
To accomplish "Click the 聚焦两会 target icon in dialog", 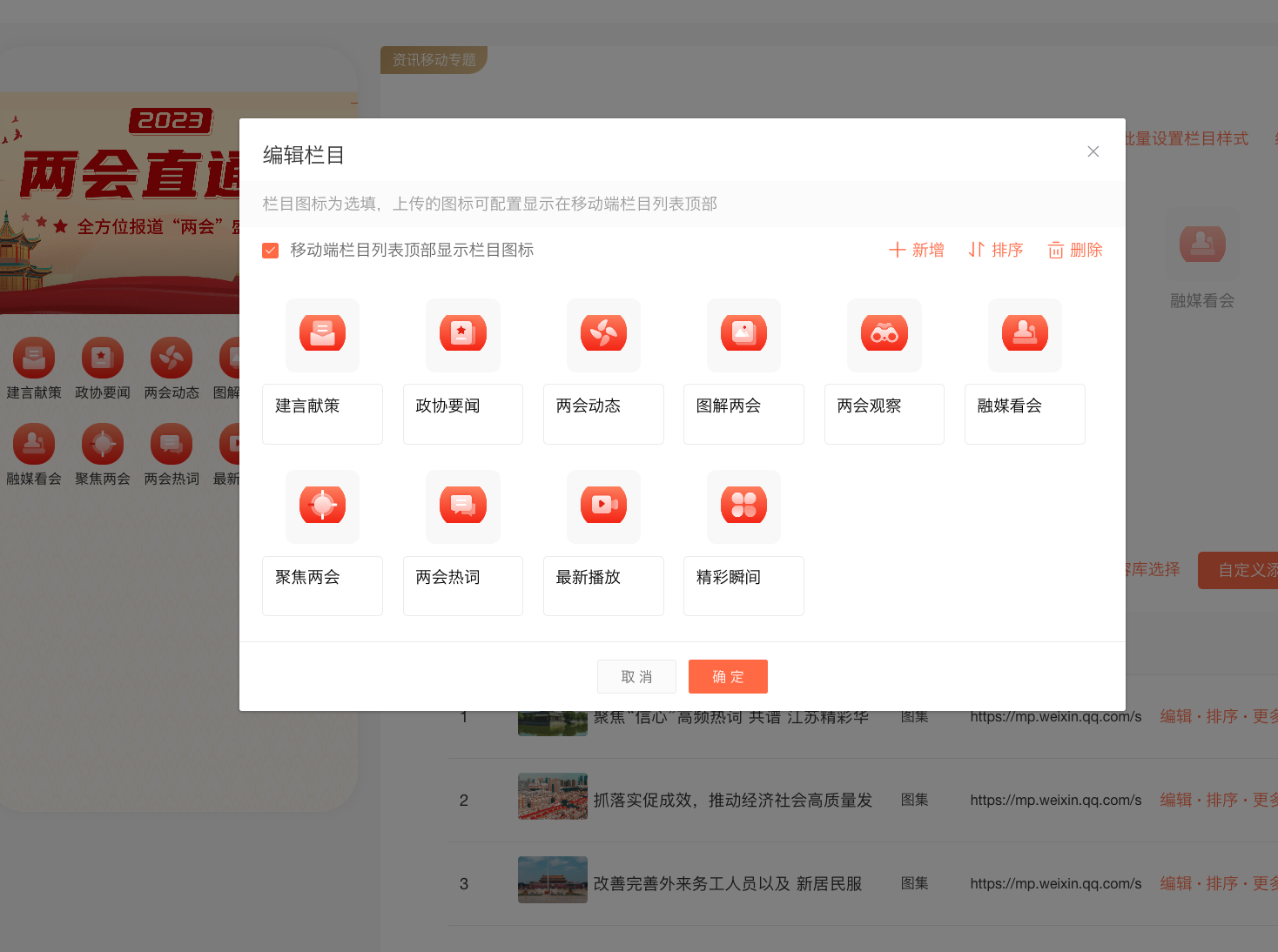I will click(x=322, y=505).
